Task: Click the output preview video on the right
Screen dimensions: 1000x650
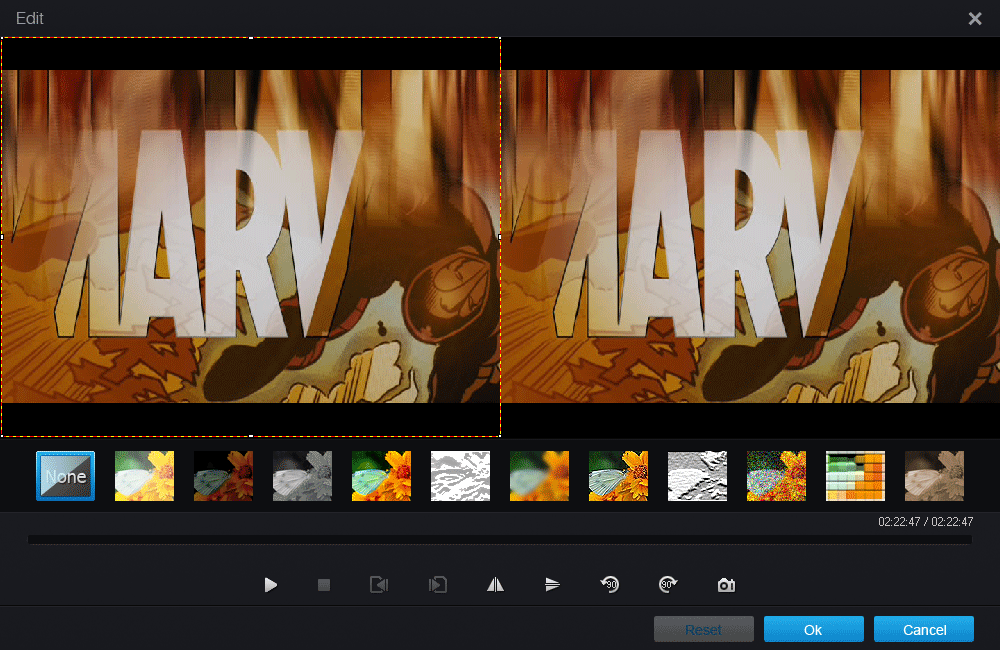Action: point(751,237)
